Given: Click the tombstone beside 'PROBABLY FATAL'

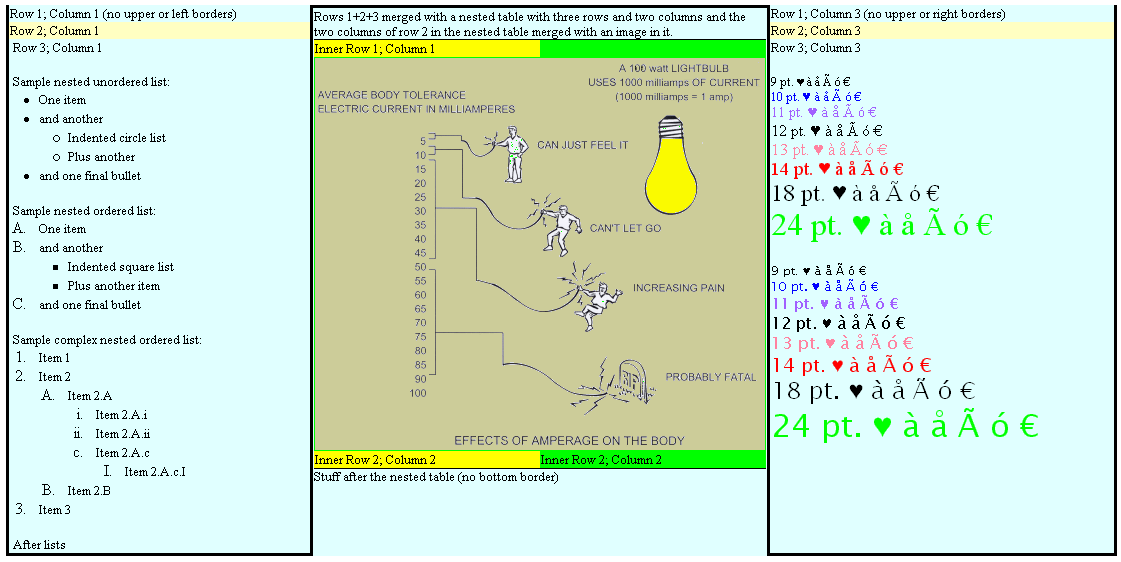Looking at the screenshot, I should (x=629, y=382).
